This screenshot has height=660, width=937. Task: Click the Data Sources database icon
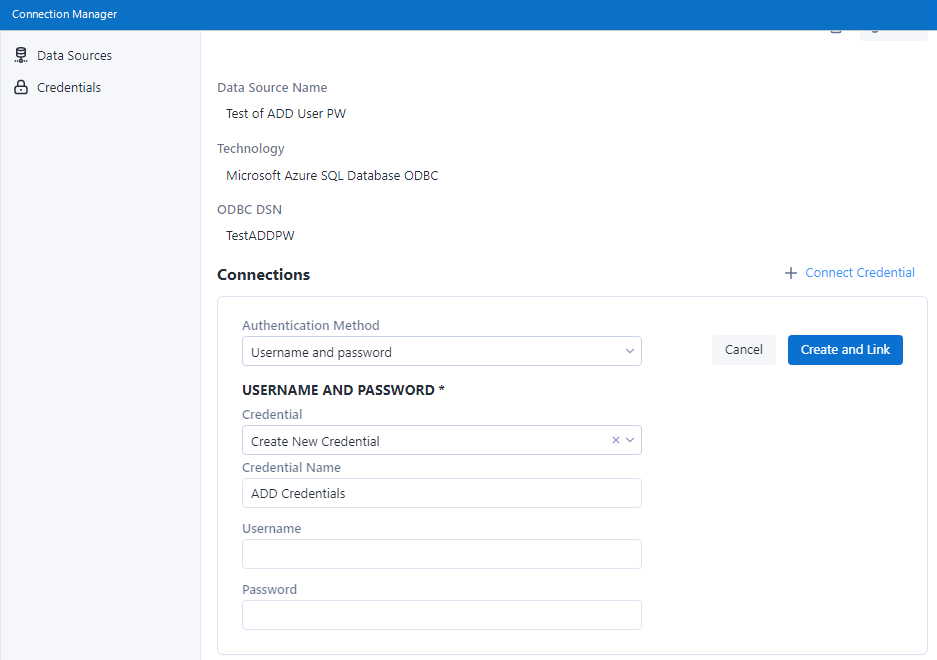[21, 56]
